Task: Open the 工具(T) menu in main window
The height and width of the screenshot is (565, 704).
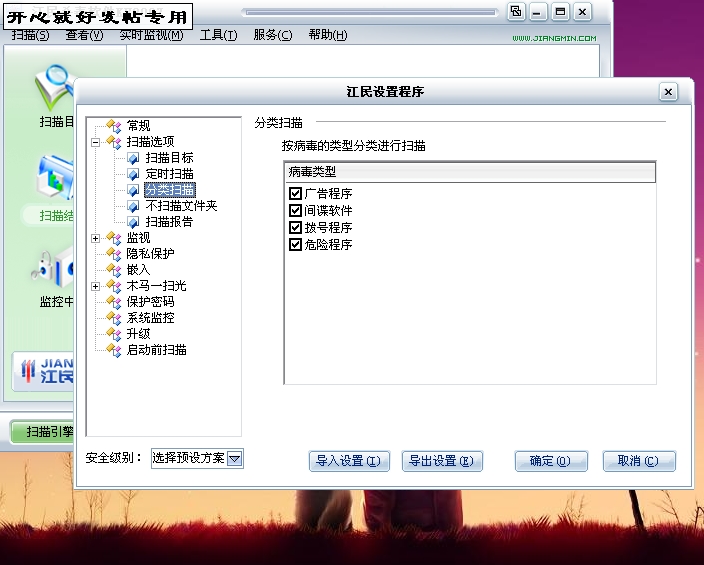Action: pyautogui.click(x=218, y=35)
